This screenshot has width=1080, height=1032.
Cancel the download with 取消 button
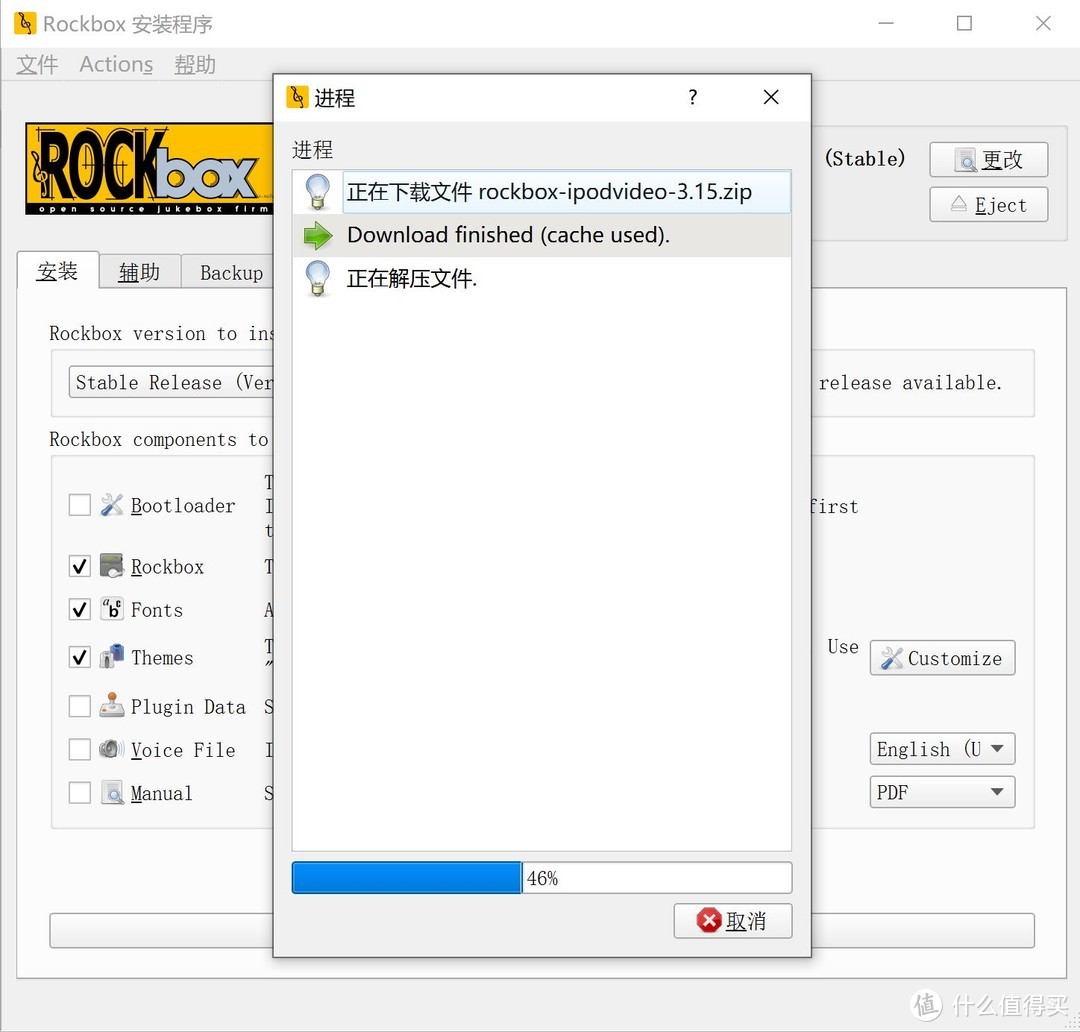coord(732,921)
